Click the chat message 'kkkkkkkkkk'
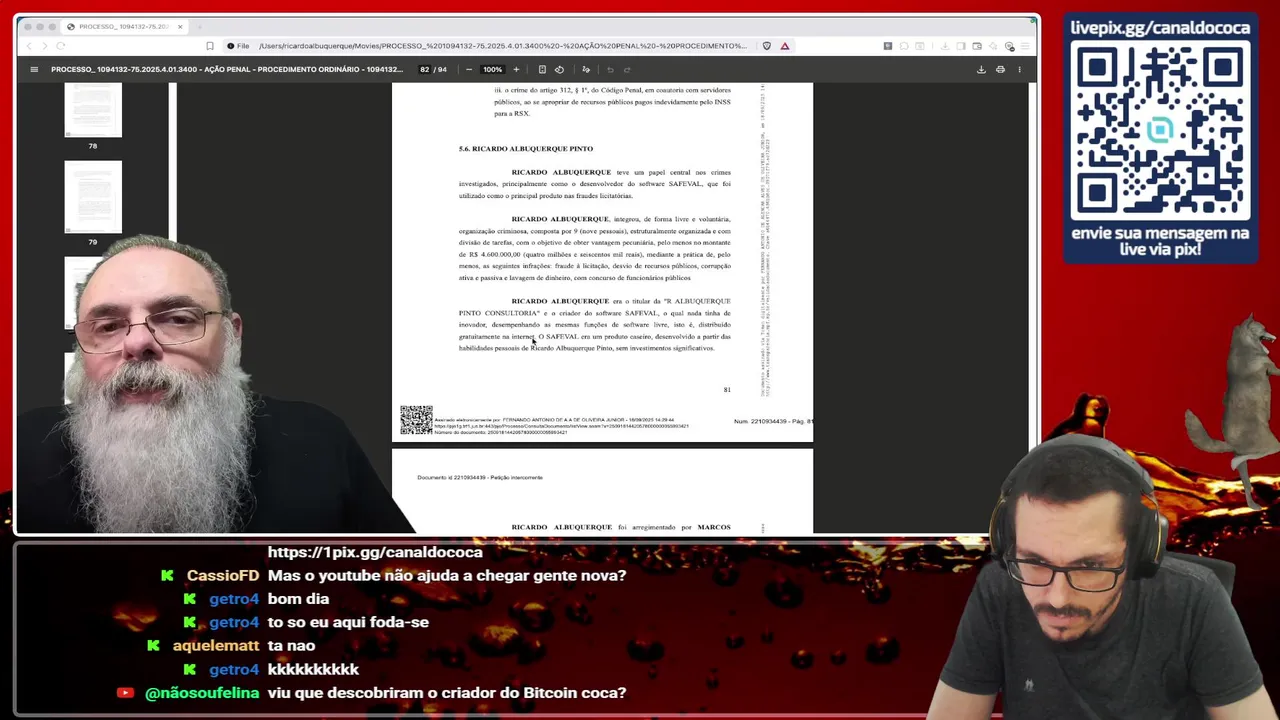The image size is (1280, 720). point(313,669)
